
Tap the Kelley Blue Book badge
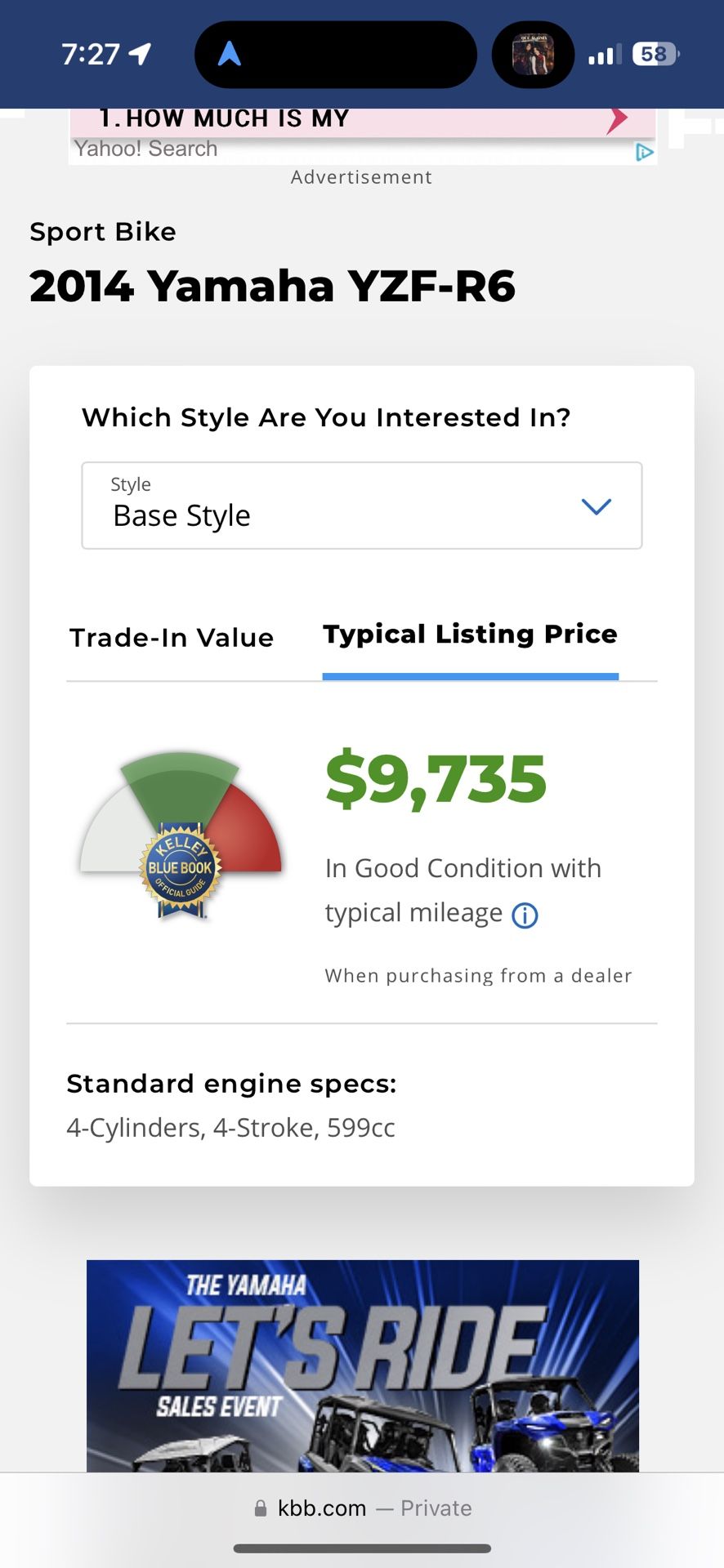[x=180, y=870]
